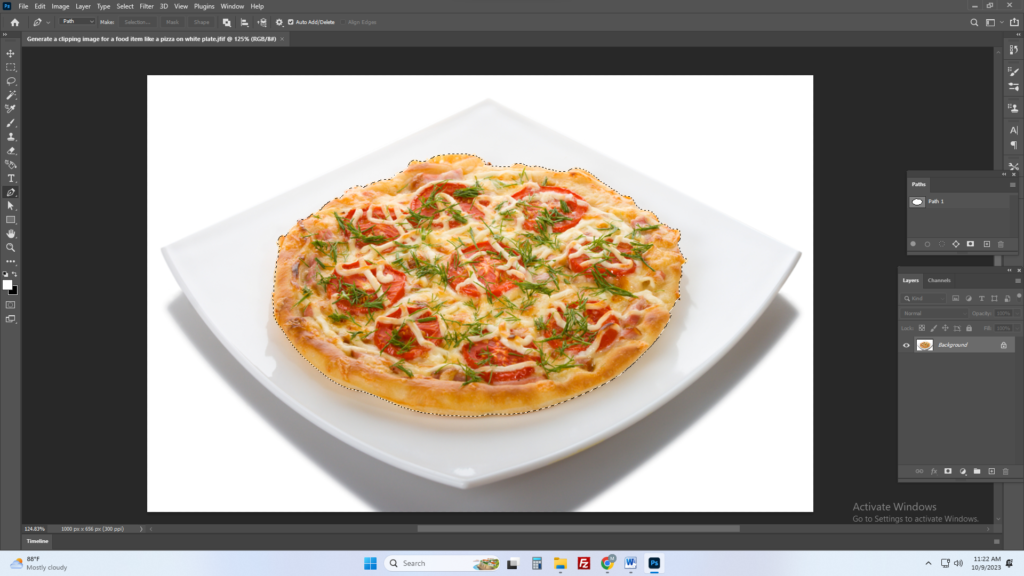
Task: Open the Path mode dropdown
Action: 77,22
